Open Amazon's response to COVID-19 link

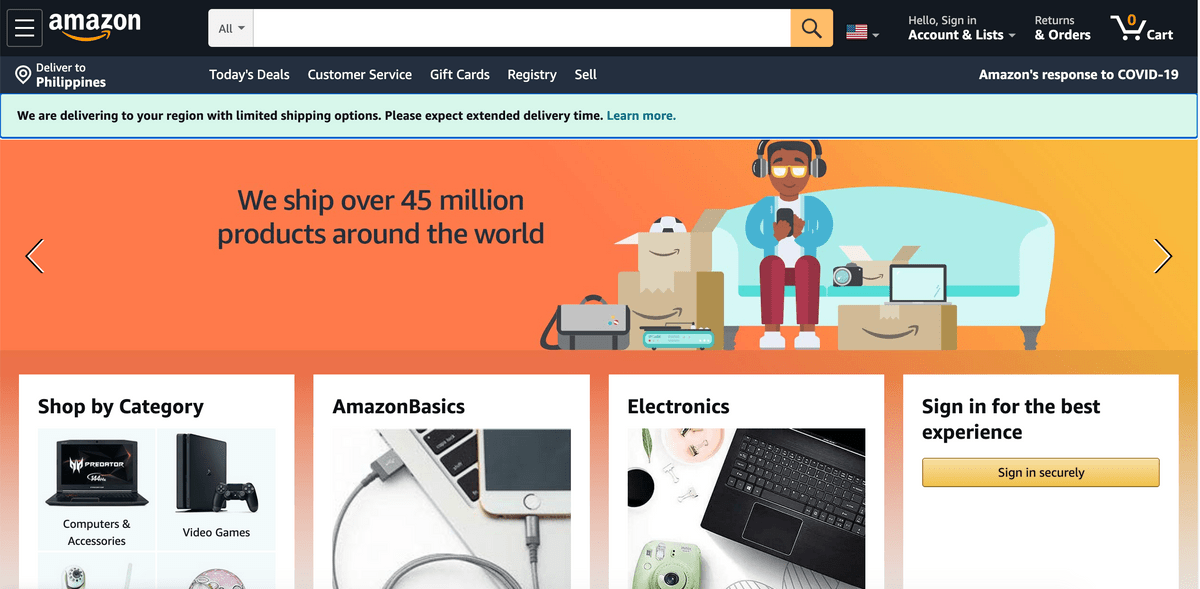tap(1078, 75)
